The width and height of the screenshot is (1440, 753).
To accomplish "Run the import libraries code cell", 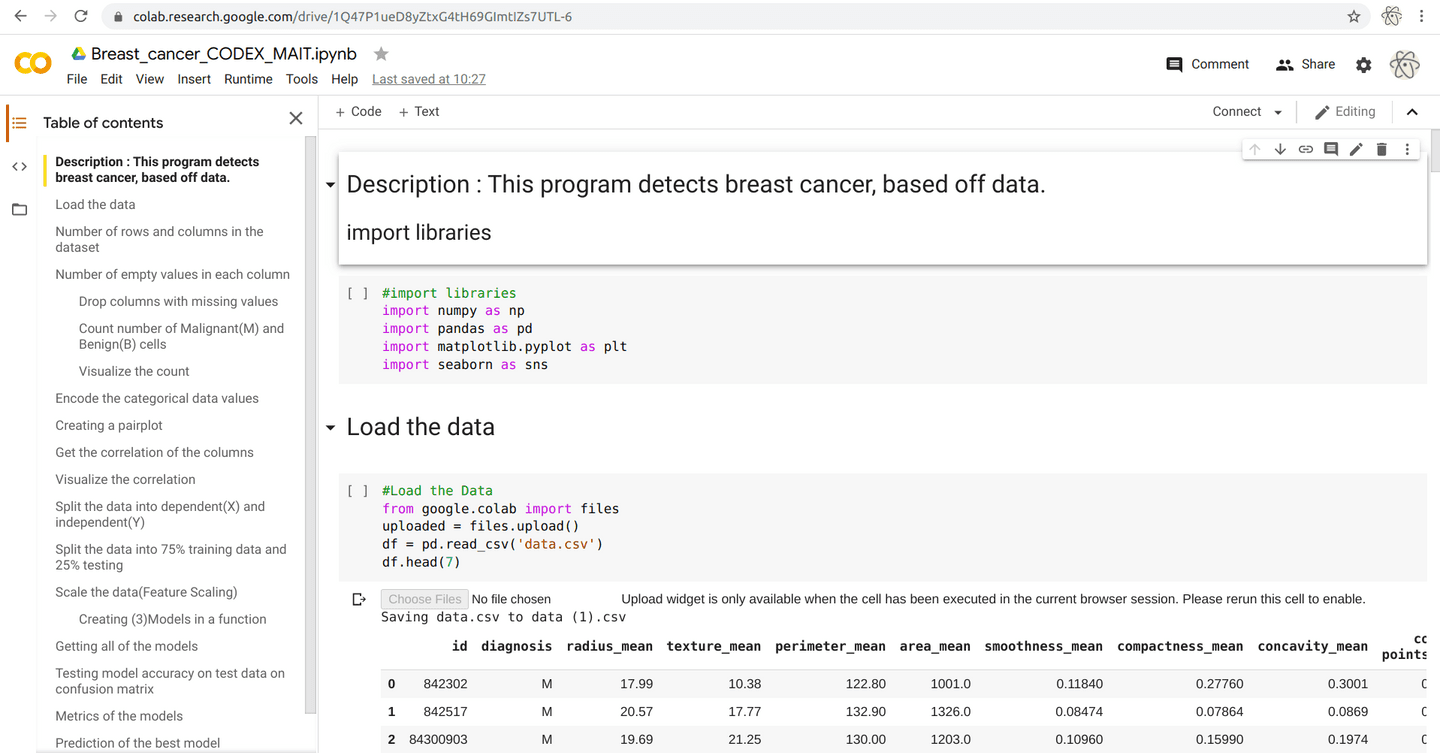I will click(357, 294).
